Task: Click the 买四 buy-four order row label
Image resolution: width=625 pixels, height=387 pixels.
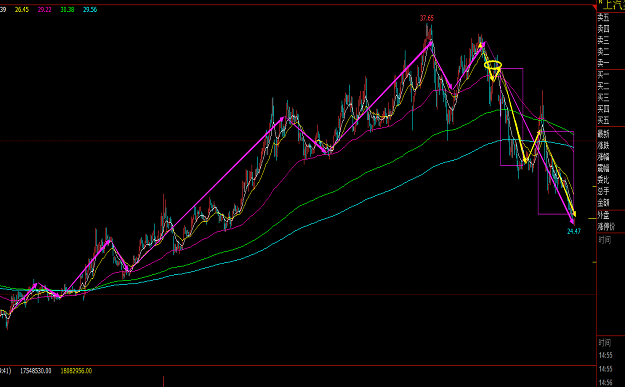Action: coord(603,109)
